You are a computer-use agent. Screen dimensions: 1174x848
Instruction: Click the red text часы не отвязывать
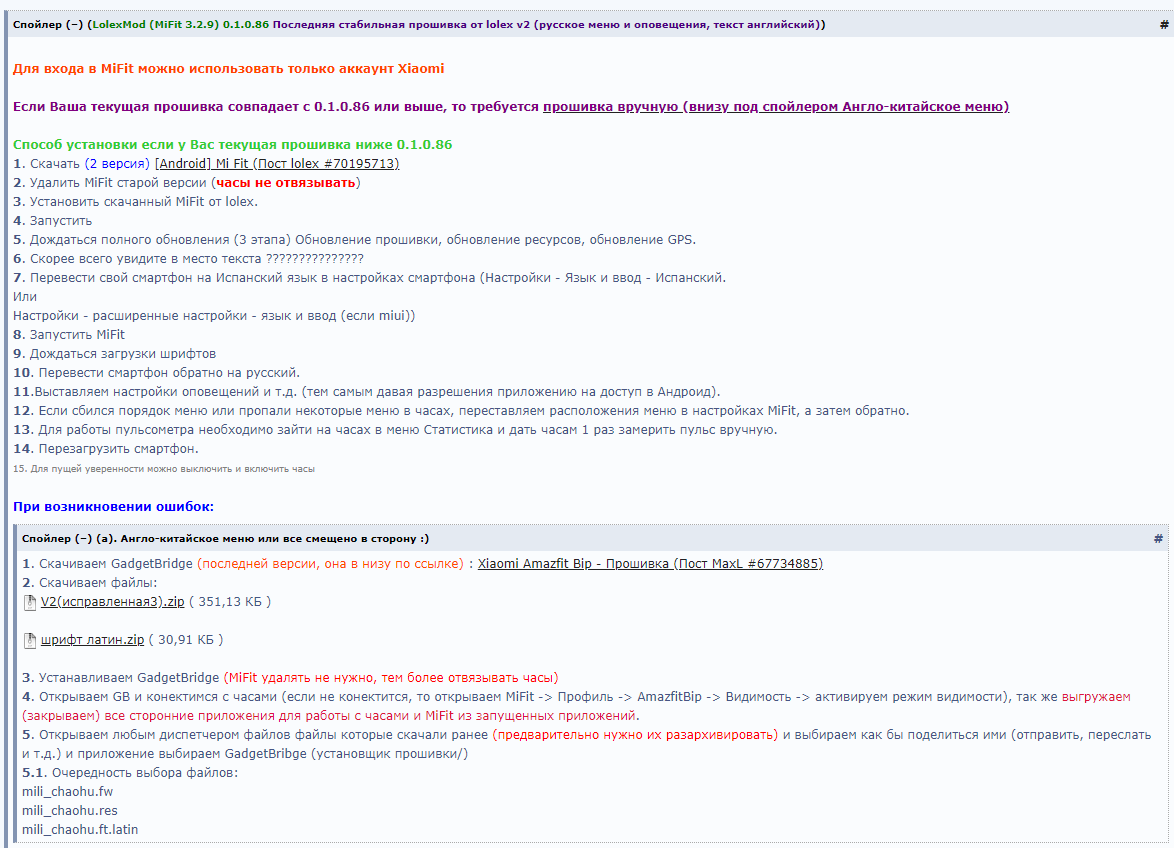285,183
